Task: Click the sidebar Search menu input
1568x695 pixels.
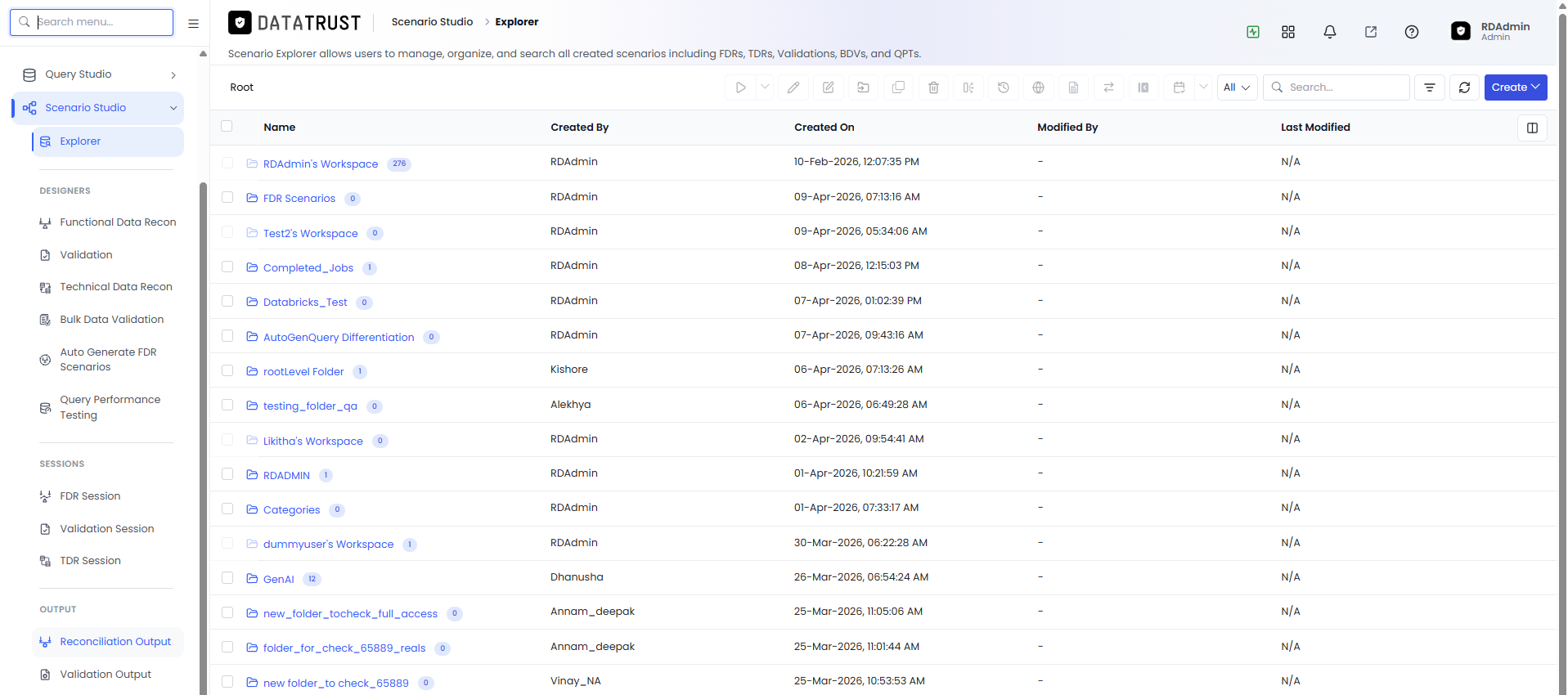Action: tap(92, 22)
